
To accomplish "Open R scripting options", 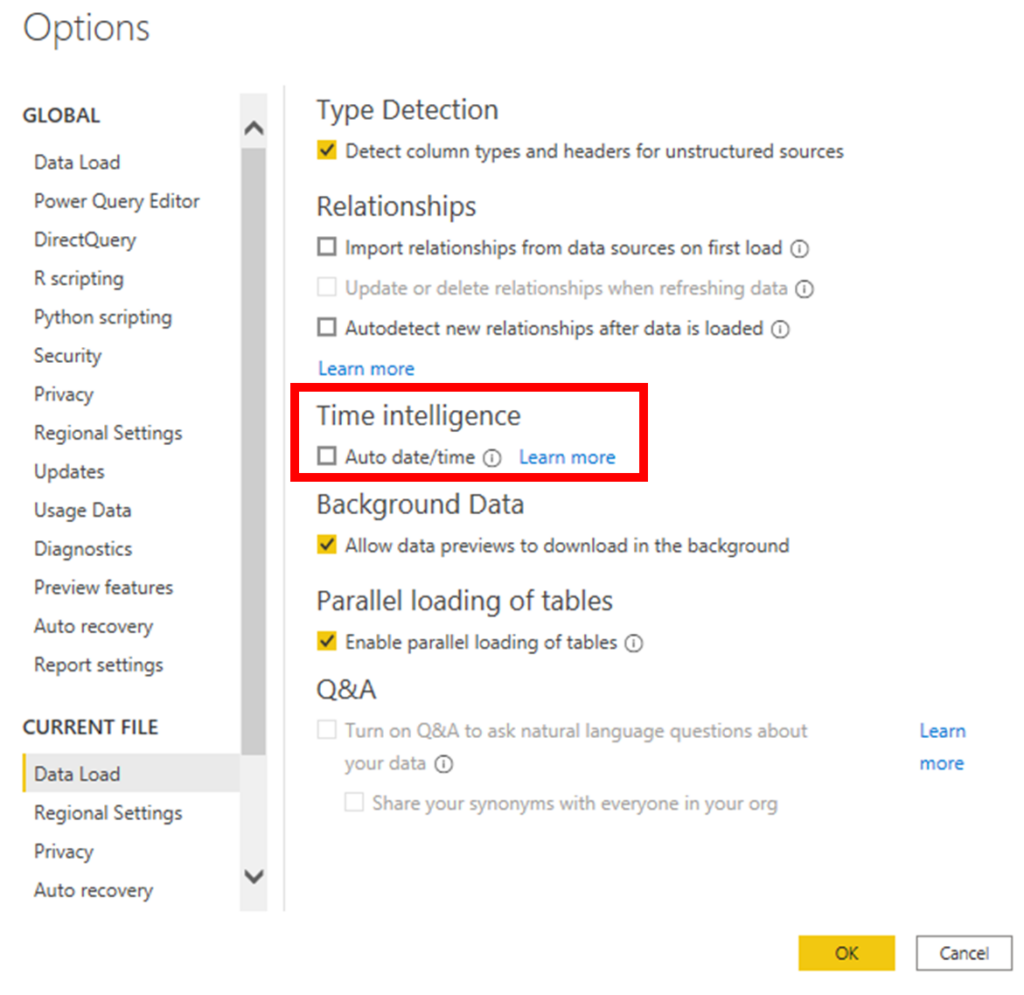I will (x=79, y=279).
